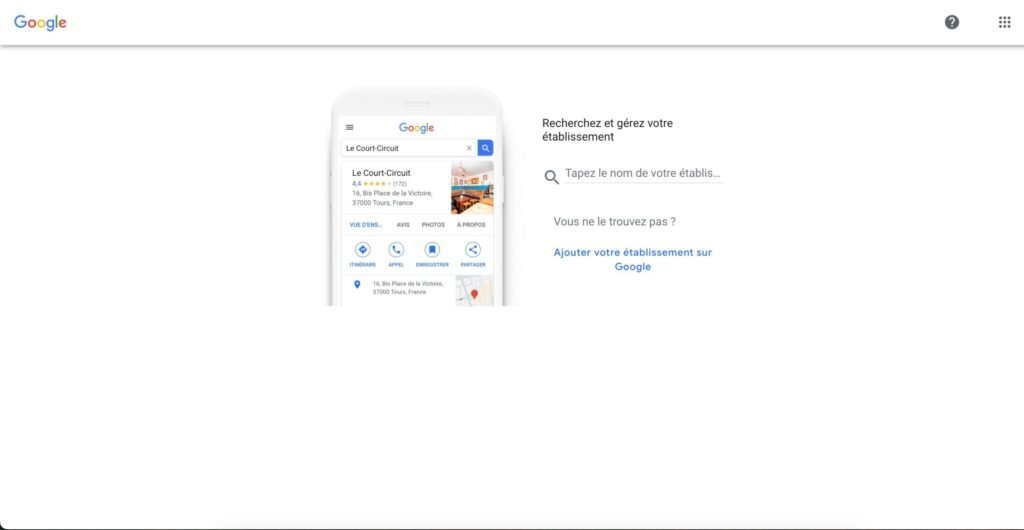Click the Appel phone icon
1024x530 pixels.
pyautogui.click(x=396, y=250)
